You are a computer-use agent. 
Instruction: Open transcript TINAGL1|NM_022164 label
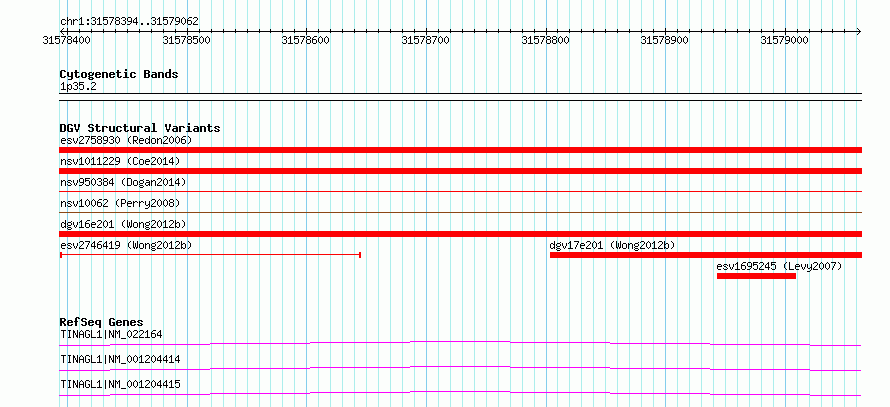pyautogui.click(x=111, y=334)
